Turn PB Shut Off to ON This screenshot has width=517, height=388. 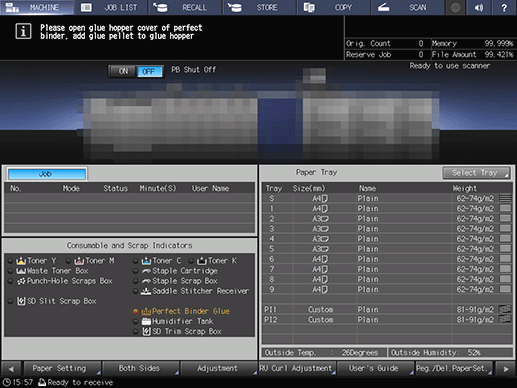(x=123, y=71)
